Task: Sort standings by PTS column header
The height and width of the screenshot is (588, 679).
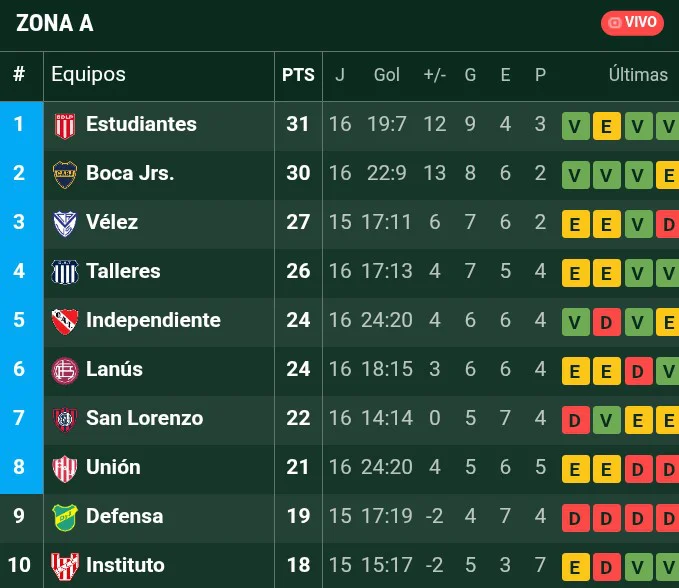Action: coord(298,74)
